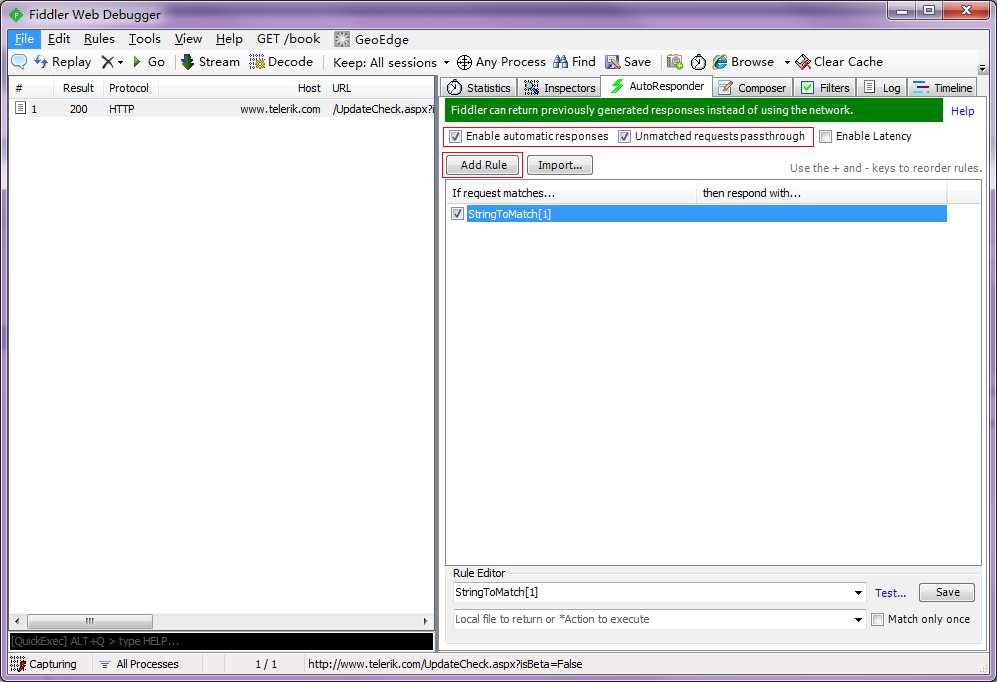Image resolution: width=997 pixels, height=682 pixels.
Task: Click Any Process target icon
Action: pos(464,62)
